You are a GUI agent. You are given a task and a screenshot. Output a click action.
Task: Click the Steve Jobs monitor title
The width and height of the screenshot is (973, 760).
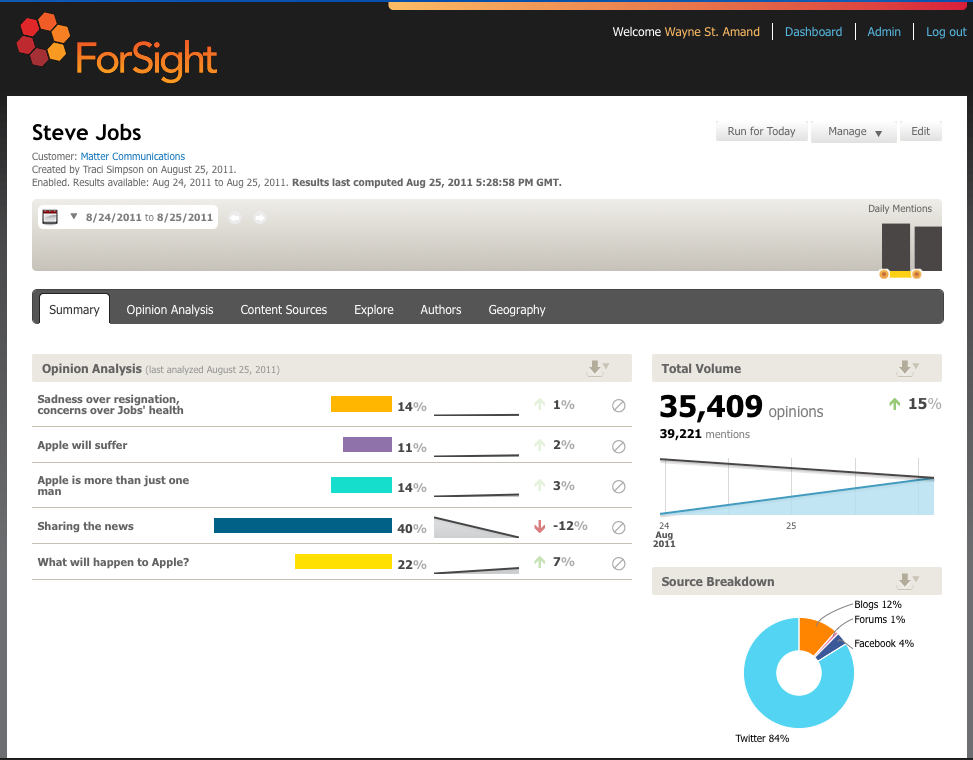pyautogui.click(x=86, y=132)
